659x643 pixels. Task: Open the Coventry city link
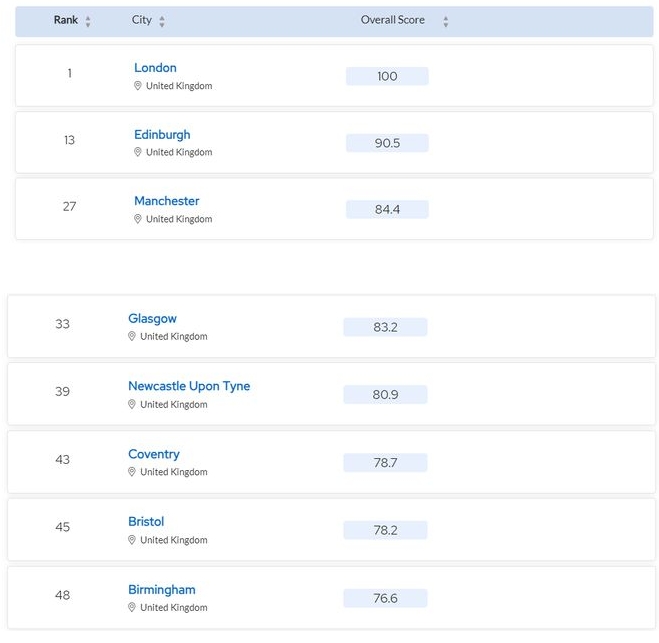click(154, 454)
